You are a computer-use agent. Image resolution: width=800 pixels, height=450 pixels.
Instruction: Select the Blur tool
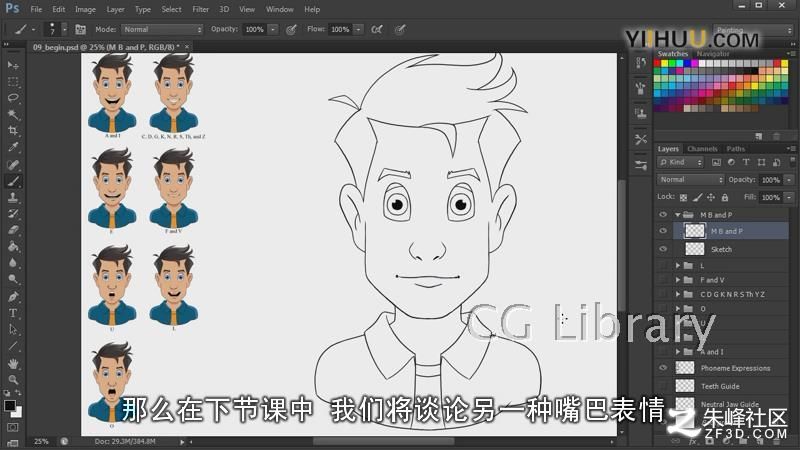pyautogui.click(x=13, y=263)
